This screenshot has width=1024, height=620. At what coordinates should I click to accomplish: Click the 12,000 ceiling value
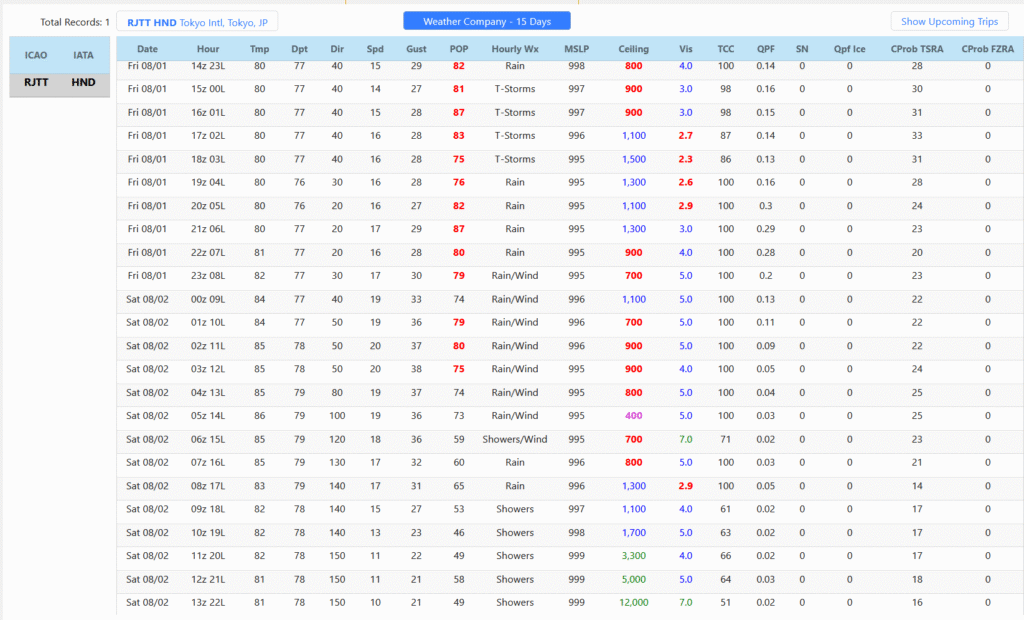coord(633,602)
